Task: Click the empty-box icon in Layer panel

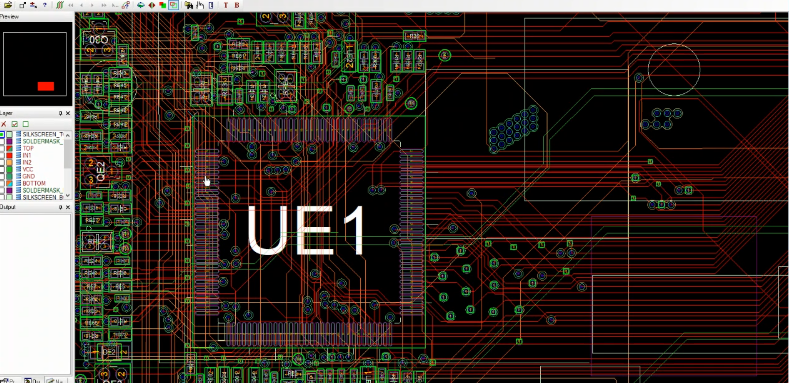Action: pos(26,124)
